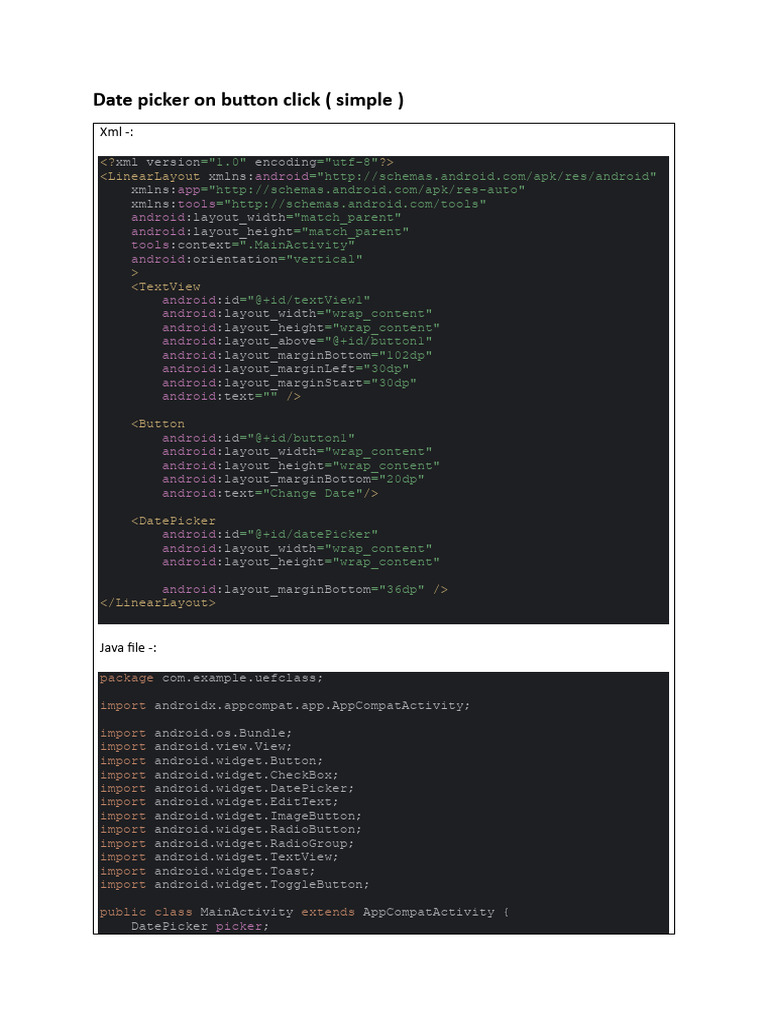Image resolution: width=768 pixels, height=1024 pixels.
Task: Click the android:orientation vertical line
Action: tap(246, 259)
